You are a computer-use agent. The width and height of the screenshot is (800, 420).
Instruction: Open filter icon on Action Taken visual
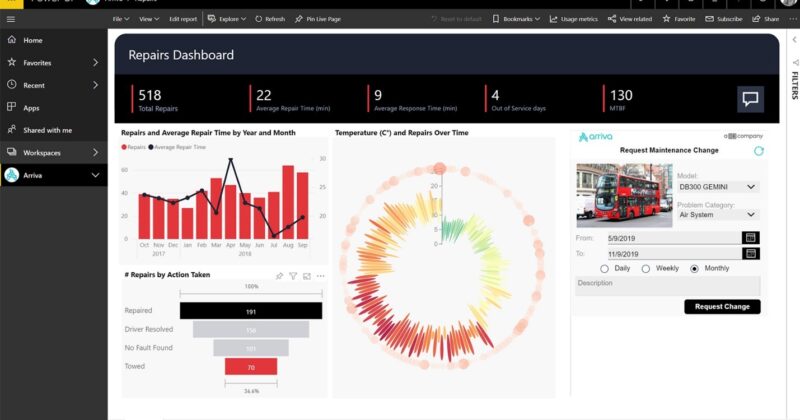[293, 276]
